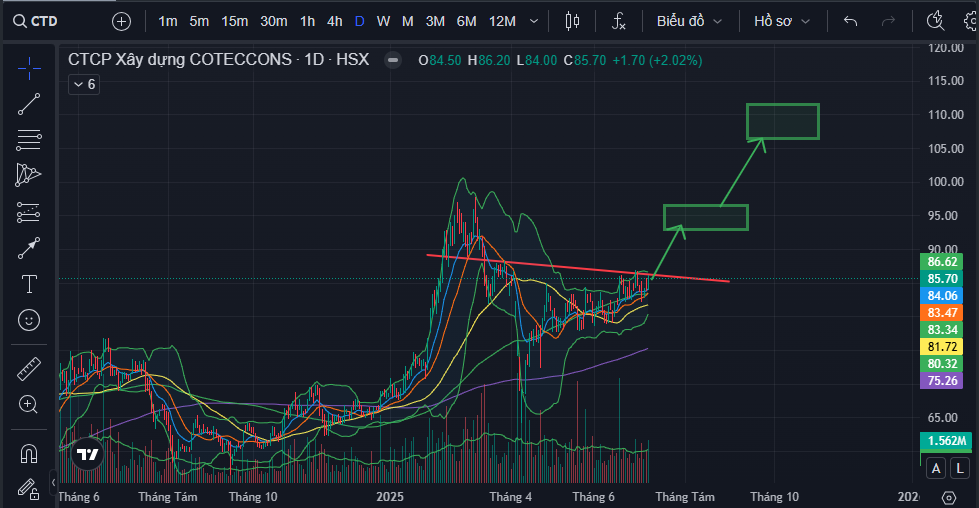Select the 4h interval
The image size is (979, 508).
click(x=335, y=21)
